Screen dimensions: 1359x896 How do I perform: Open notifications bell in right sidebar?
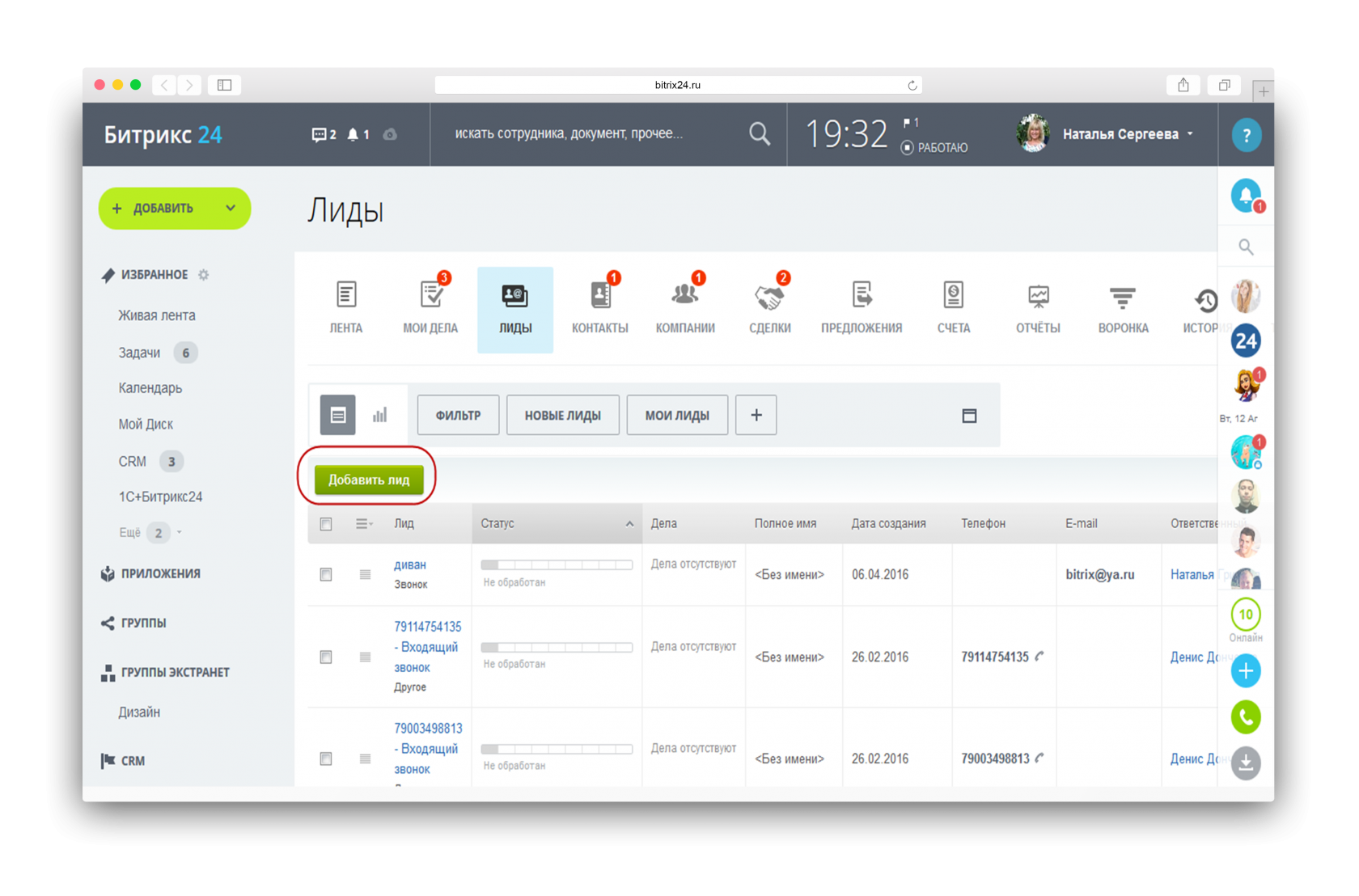(x=1246, y=196)
